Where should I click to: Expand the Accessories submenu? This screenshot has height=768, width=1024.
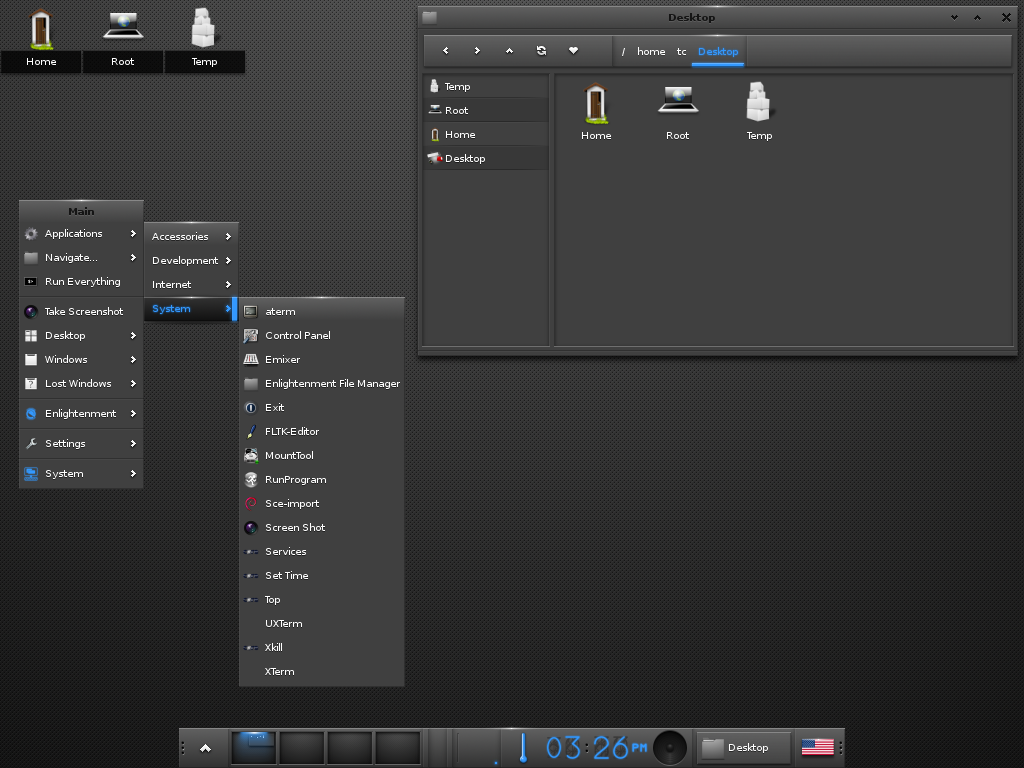pos(191,237)
